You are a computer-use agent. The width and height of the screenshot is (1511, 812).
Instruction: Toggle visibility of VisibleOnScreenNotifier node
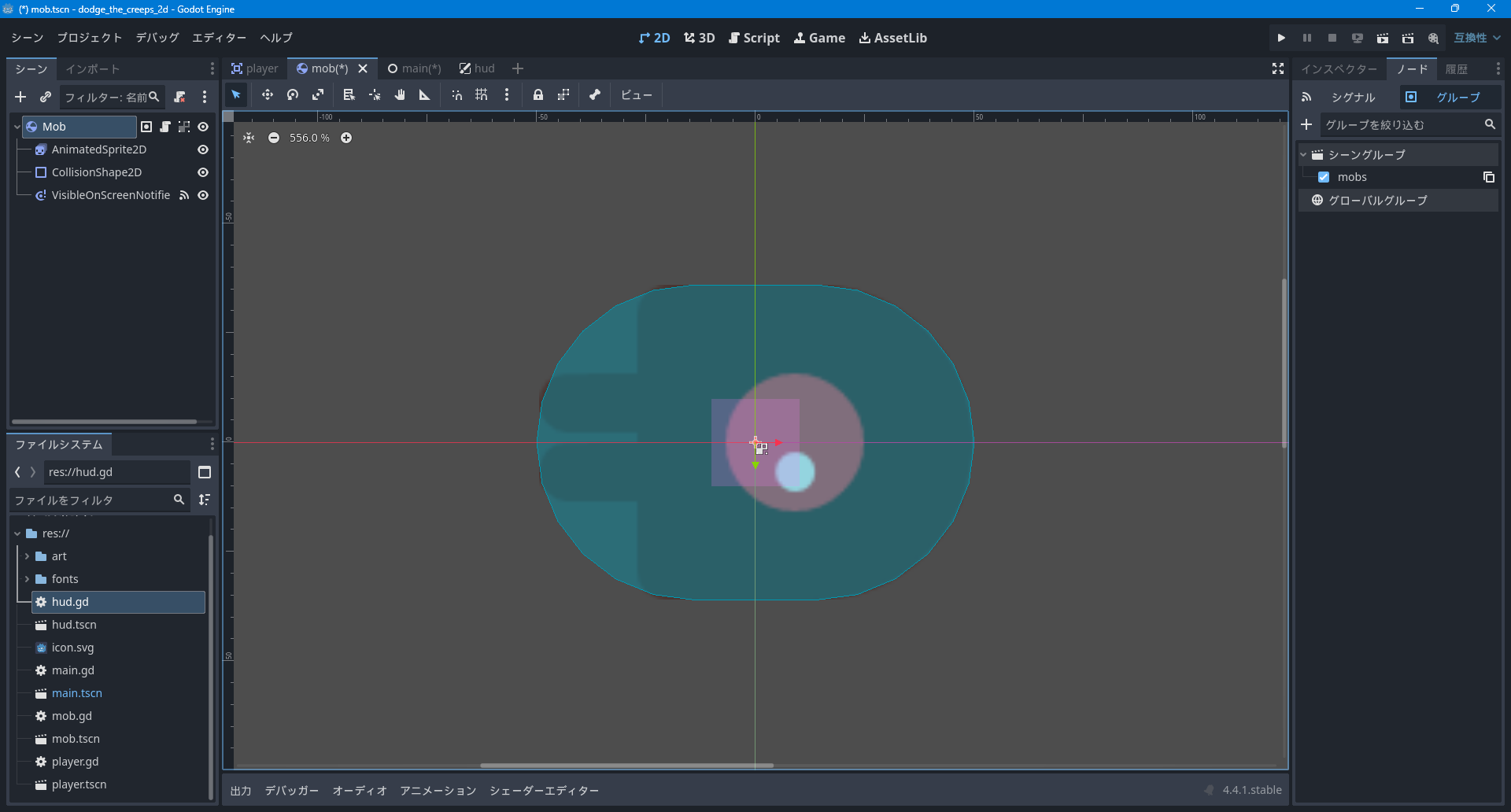pyautogui.click(x=203, y=195)
